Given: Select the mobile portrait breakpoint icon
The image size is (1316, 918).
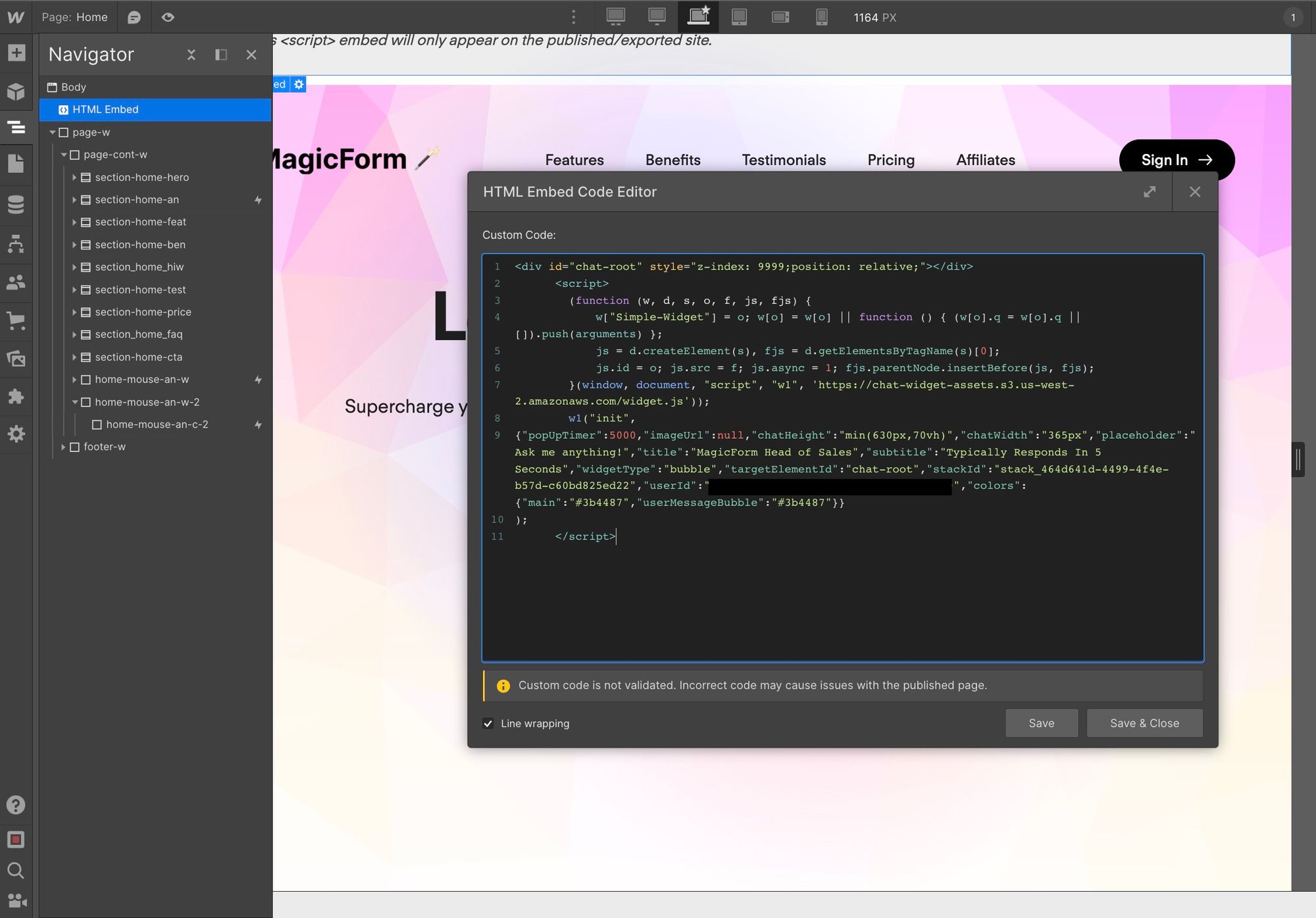Looking at the screenshot, I should point(821,17).
